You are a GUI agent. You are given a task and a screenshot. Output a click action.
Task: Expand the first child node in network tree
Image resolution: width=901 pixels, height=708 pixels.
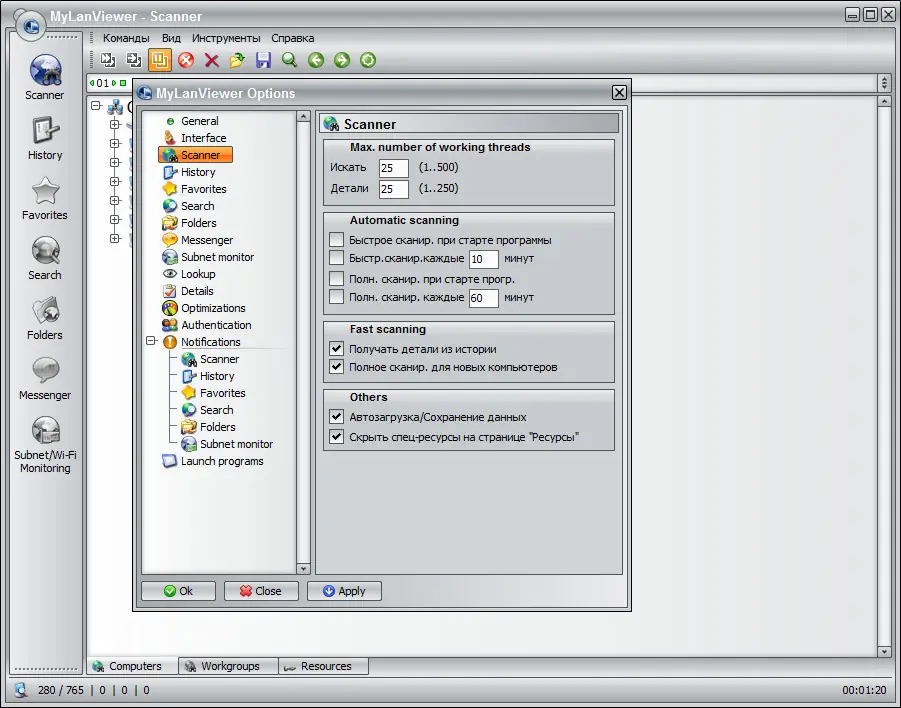click(x=115, y=124)
